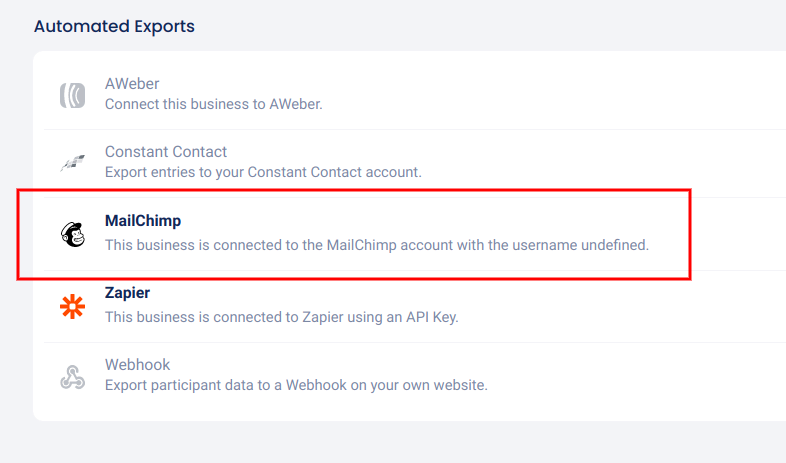The height and width of the screenshot is (463, 786).
Task: Click 'Export entries to your Constant Contact' description
Action: click(x=263, y=172)
